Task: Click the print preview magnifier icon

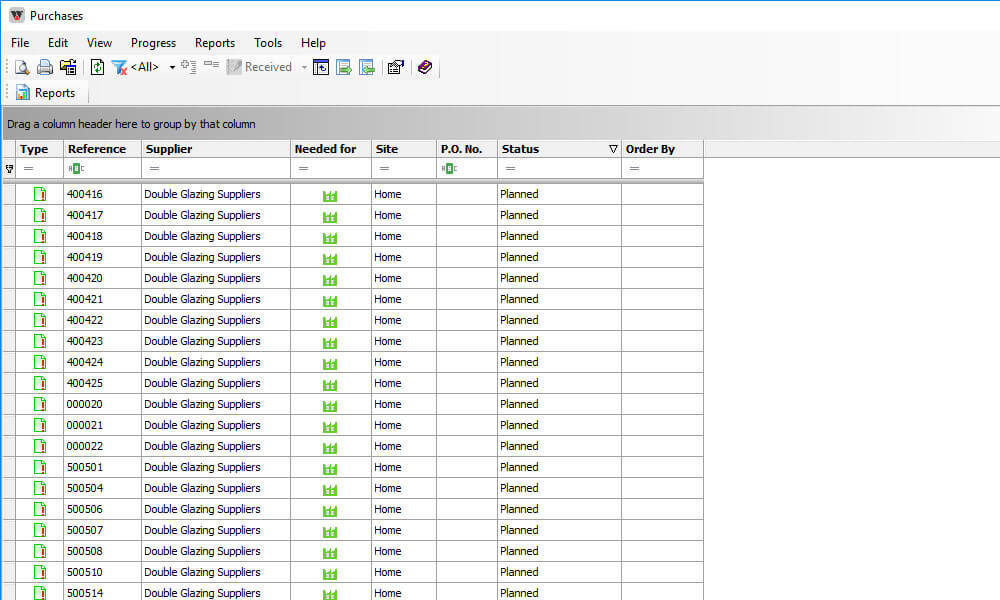Action: (22, 67)
